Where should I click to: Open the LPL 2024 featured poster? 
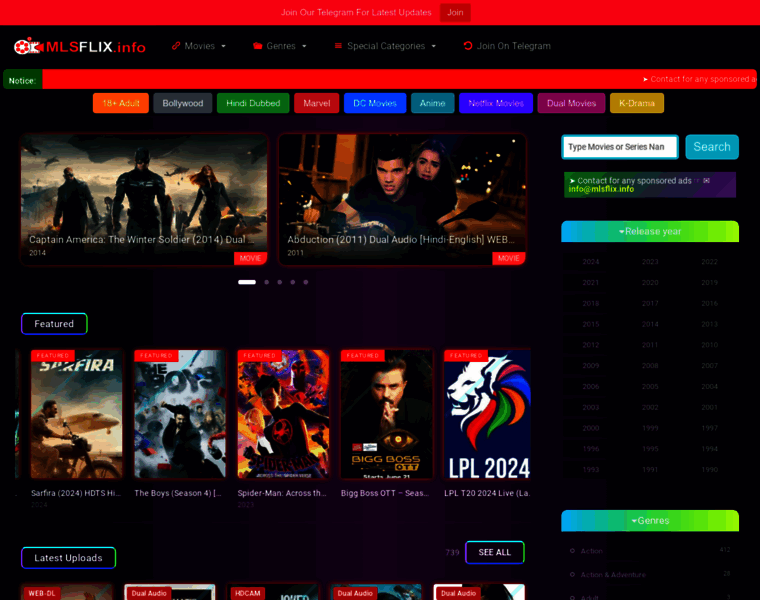tap(487, 414)
